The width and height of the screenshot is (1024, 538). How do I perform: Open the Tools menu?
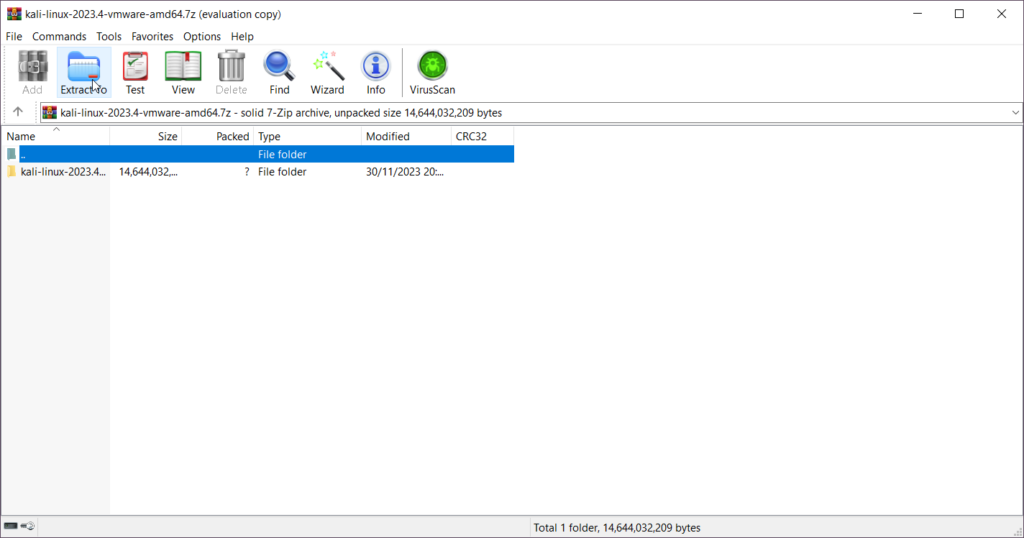coord(109,37)
